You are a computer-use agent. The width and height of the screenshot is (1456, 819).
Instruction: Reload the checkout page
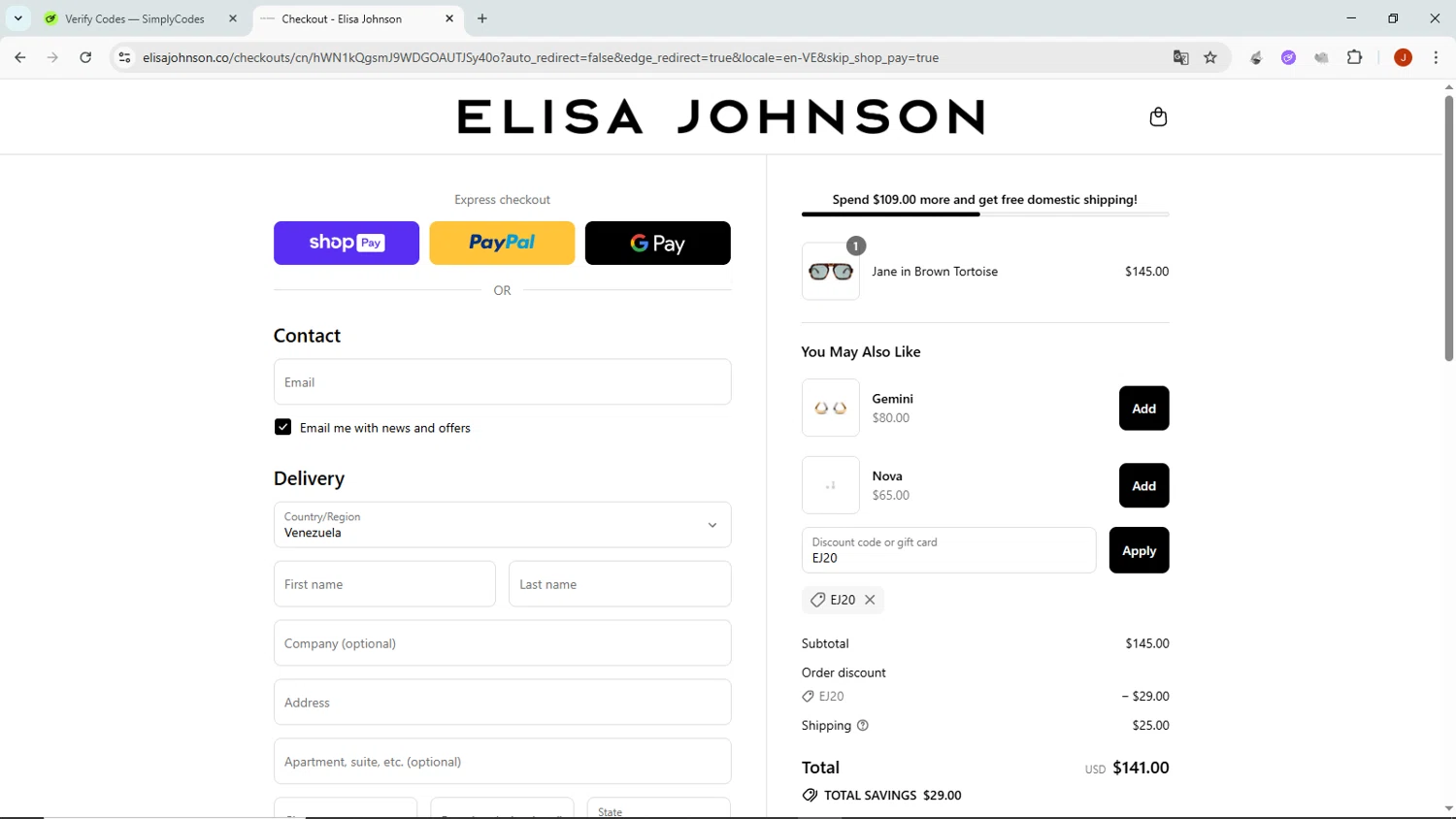[85, 57]
